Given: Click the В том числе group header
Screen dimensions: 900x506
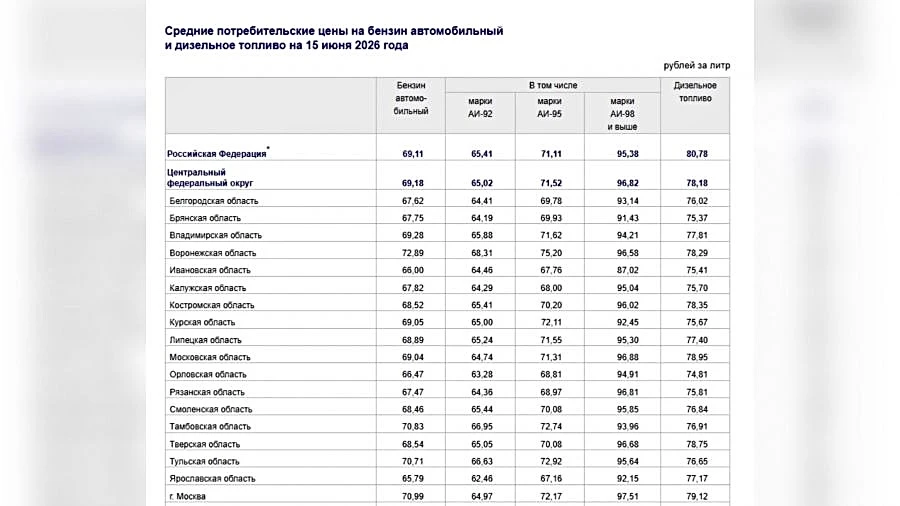Looking at the screenshot, I should [x=553, y=85].
